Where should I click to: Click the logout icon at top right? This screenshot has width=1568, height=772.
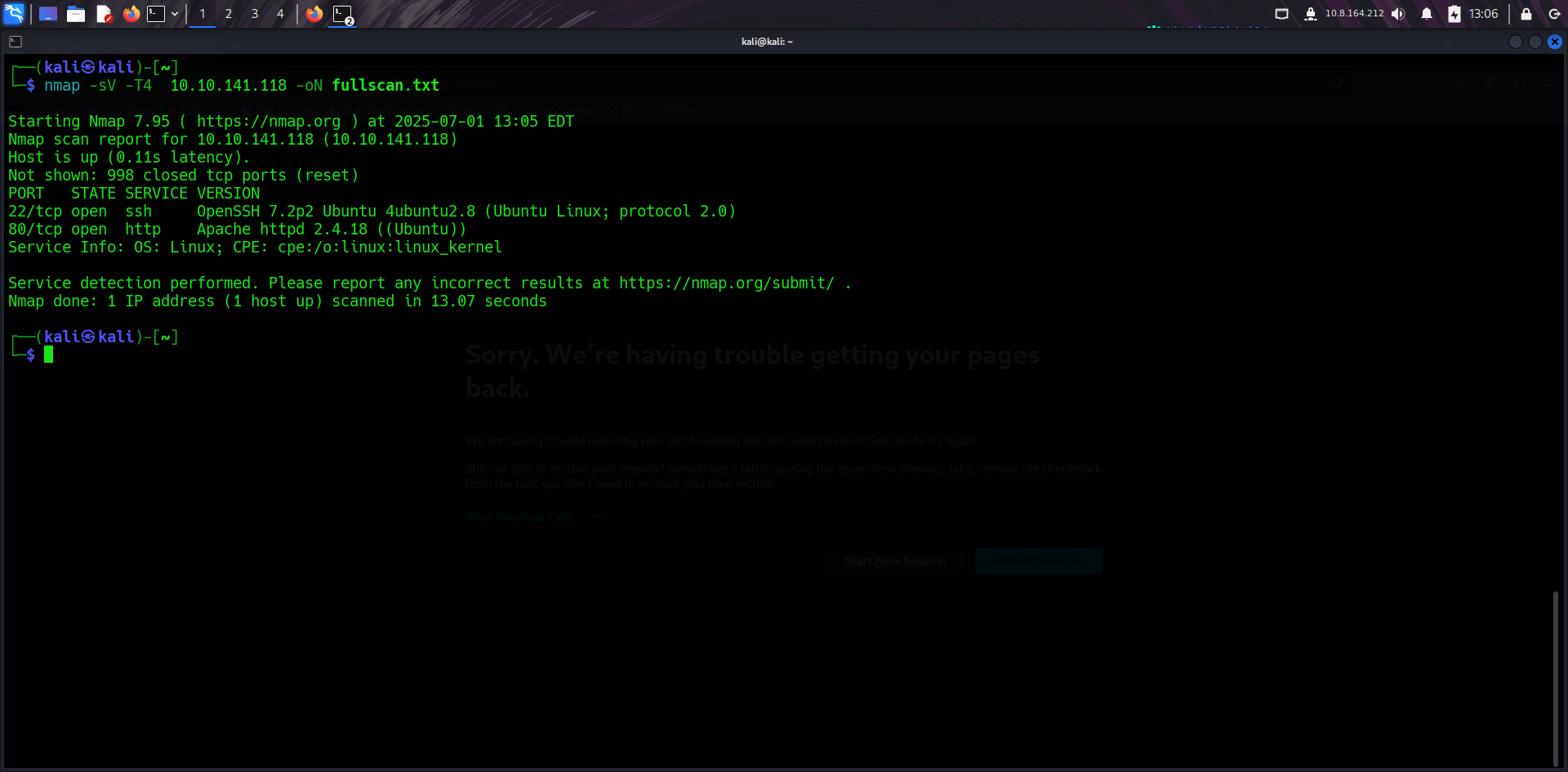[1554, 14]
